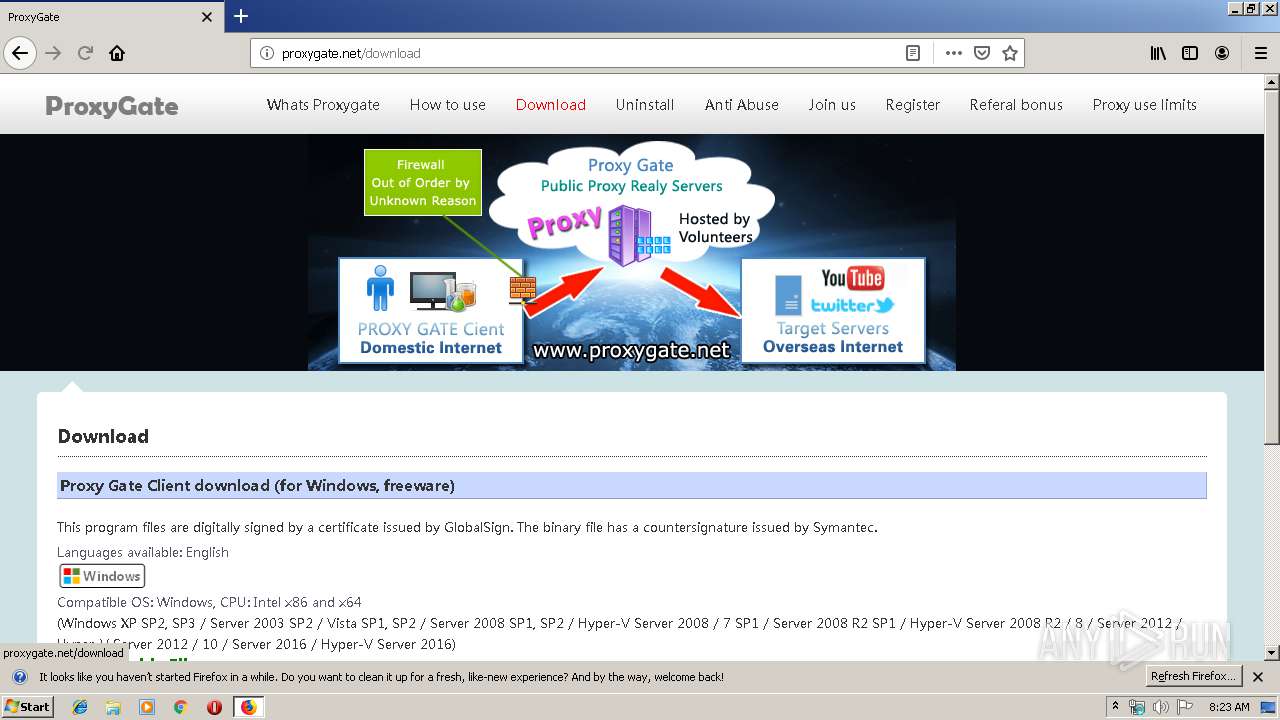
Task: Open page actions three-dots menu
Action: pos(954,53)
